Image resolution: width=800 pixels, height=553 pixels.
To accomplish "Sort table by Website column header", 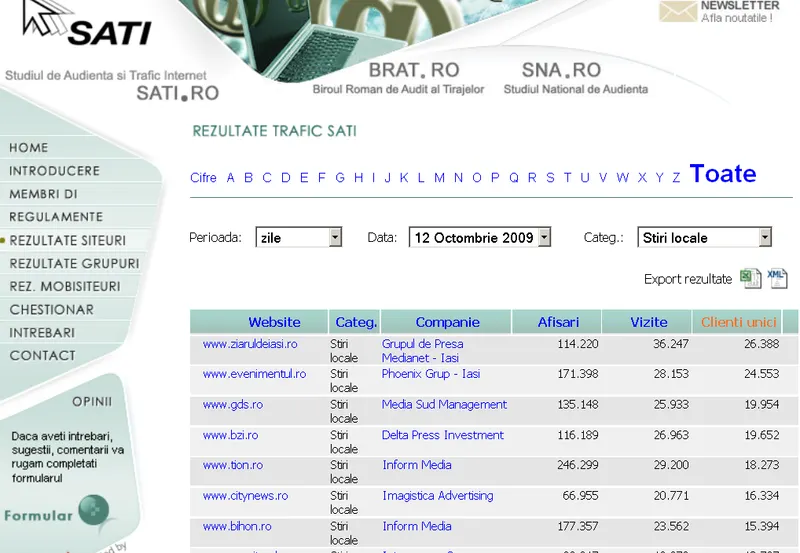I will [x=274, y=322].
